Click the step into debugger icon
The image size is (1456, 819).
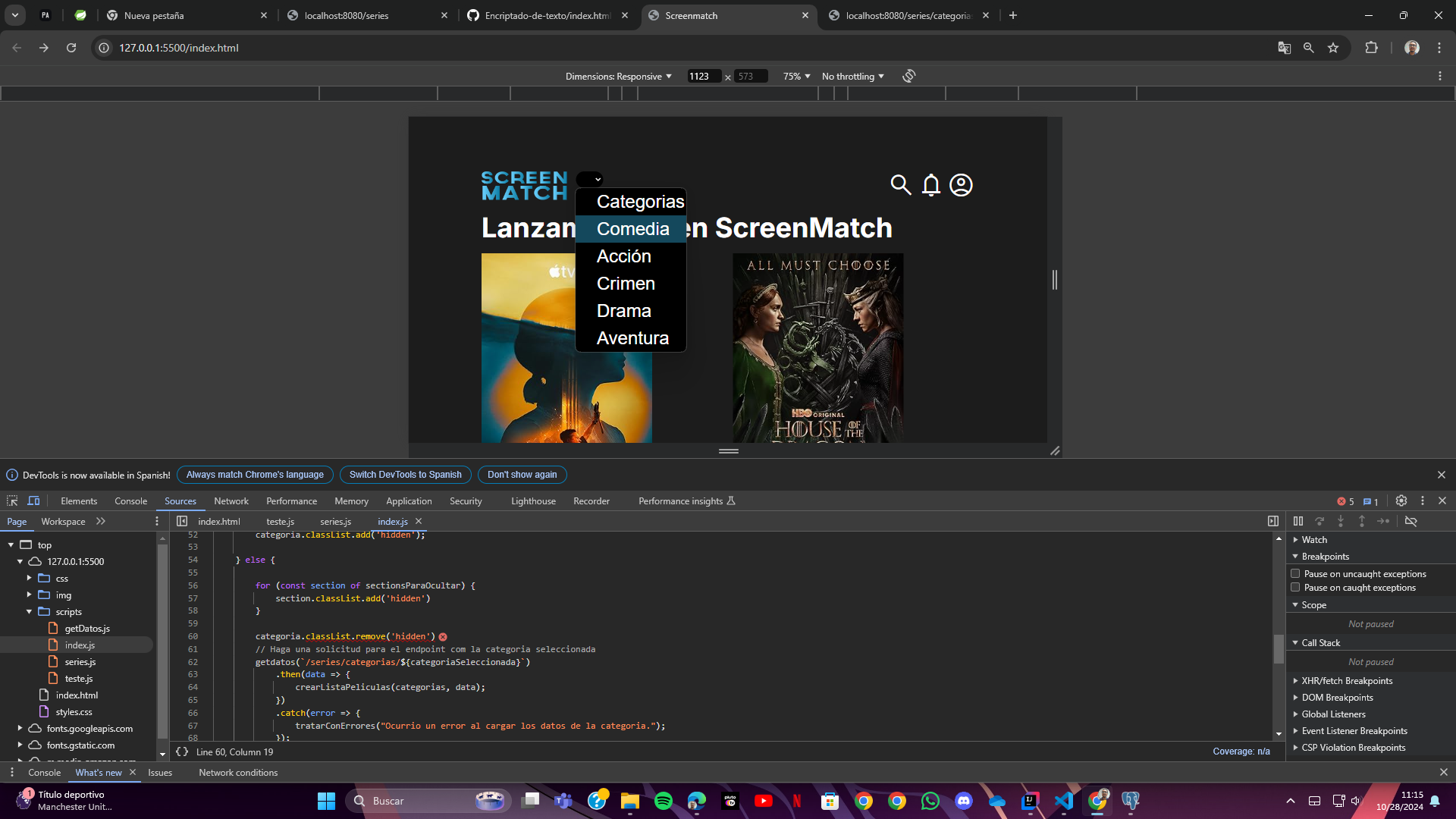coord(1341,521)
